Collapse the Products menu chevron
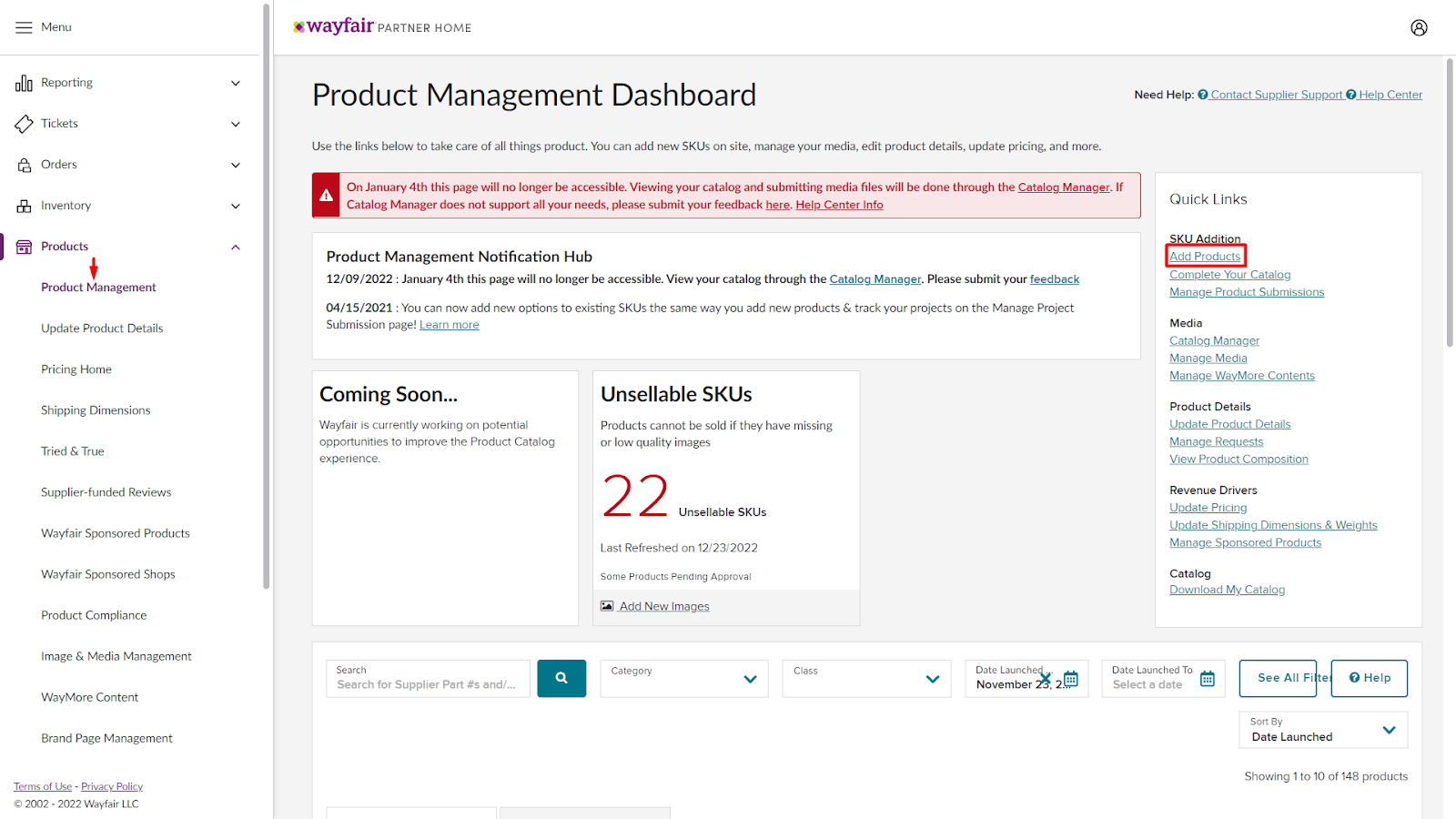1456x819 pixels. 236,247
